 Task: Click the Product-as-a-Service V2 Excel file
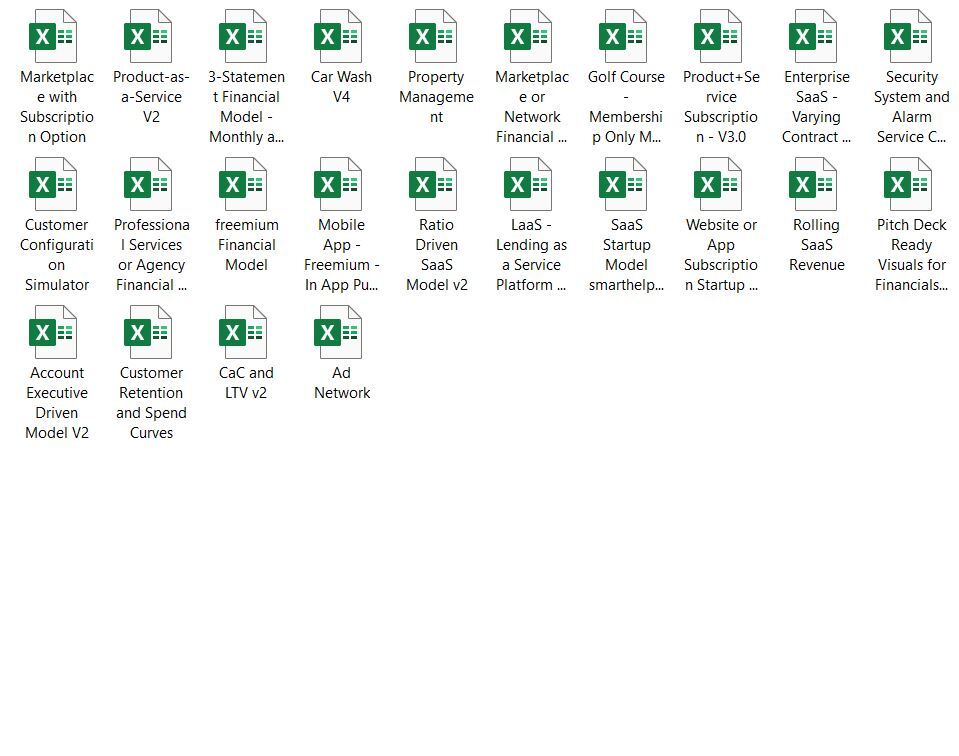(151, 37)
